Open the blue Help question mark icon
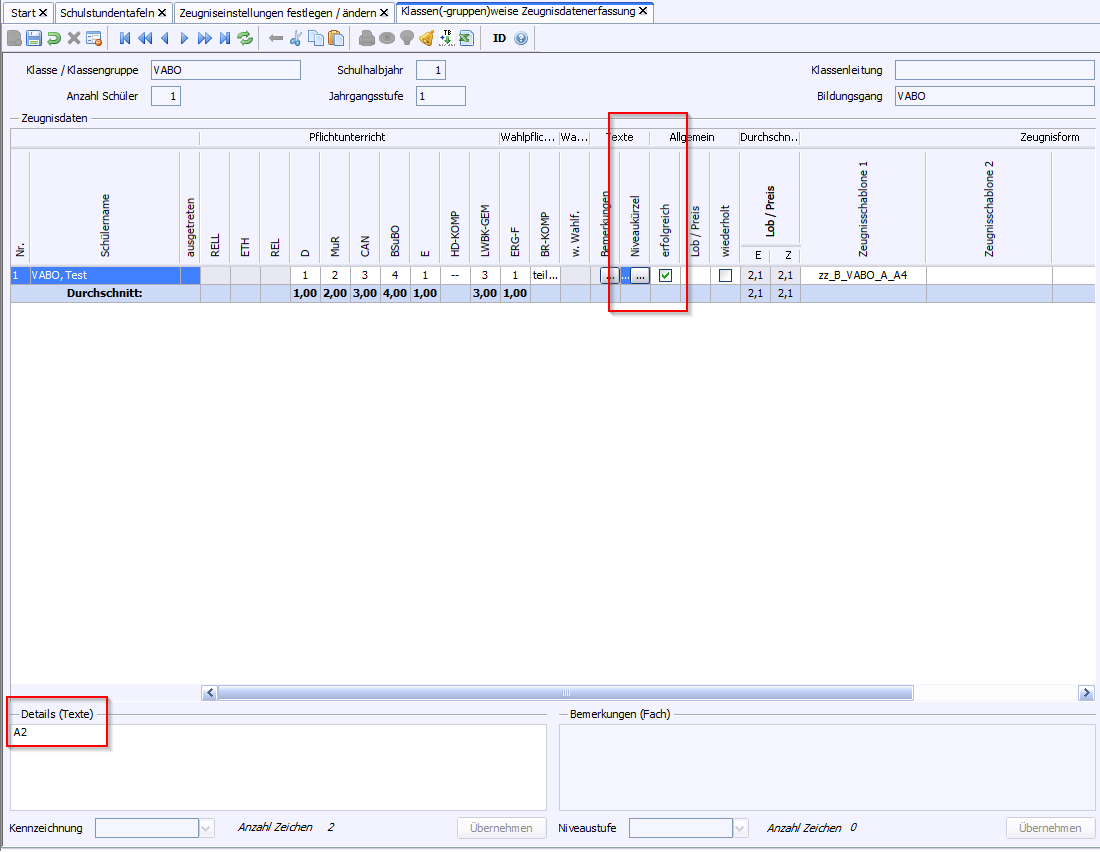1100x852 pixels. click(x=520, y=38)
